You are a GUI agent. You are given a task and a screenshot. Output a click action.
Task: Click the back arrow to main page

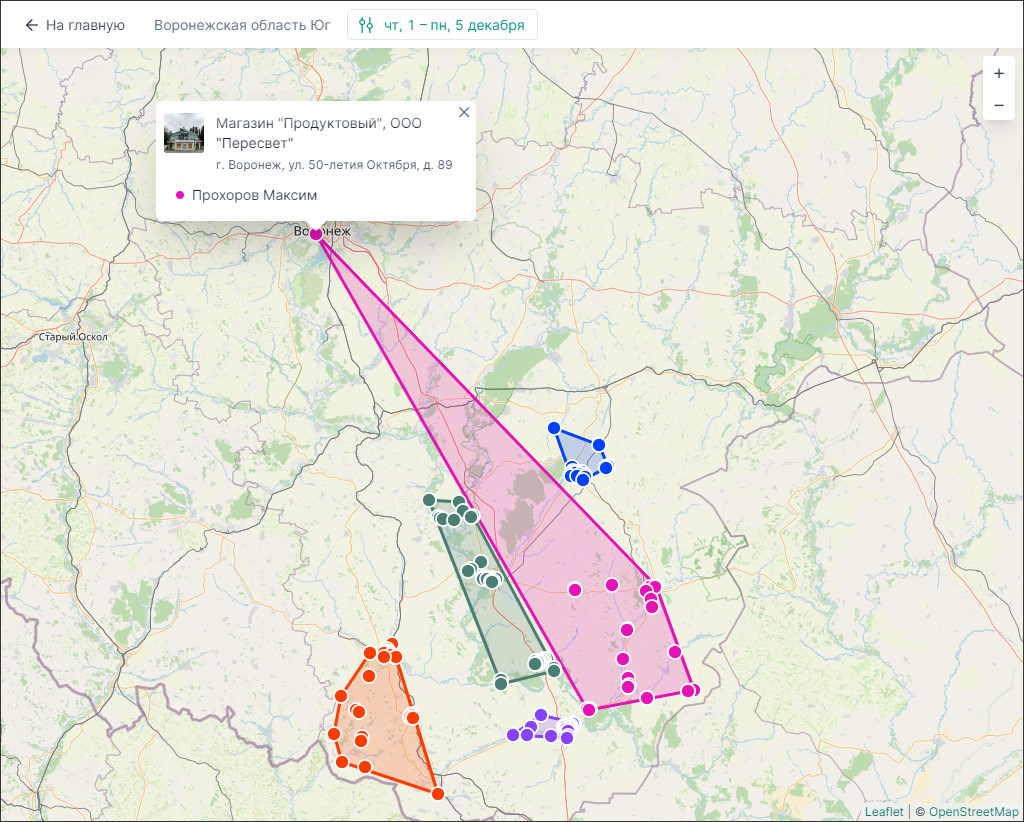coord(32,25)
